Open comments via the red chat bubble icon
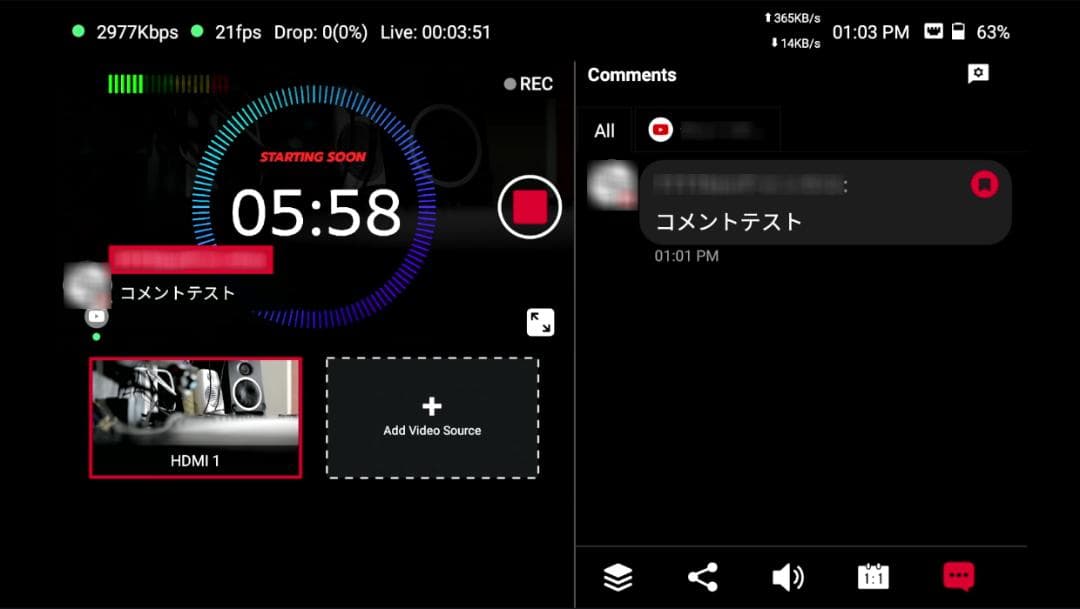Viewport: 1080px width, 609px height. coord(958,576)
